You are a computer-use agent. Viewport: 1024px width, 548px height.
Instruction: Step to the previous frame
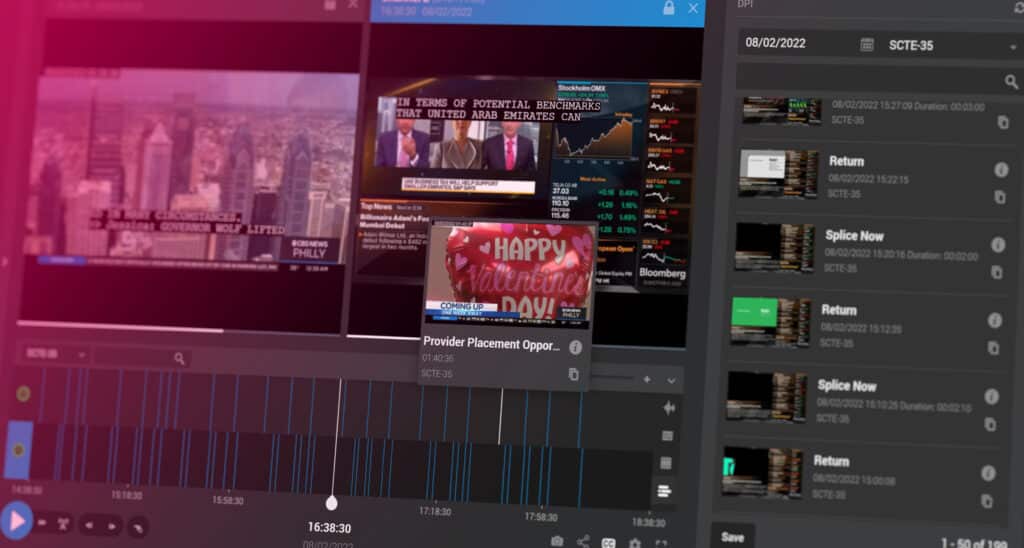(89, 524)
